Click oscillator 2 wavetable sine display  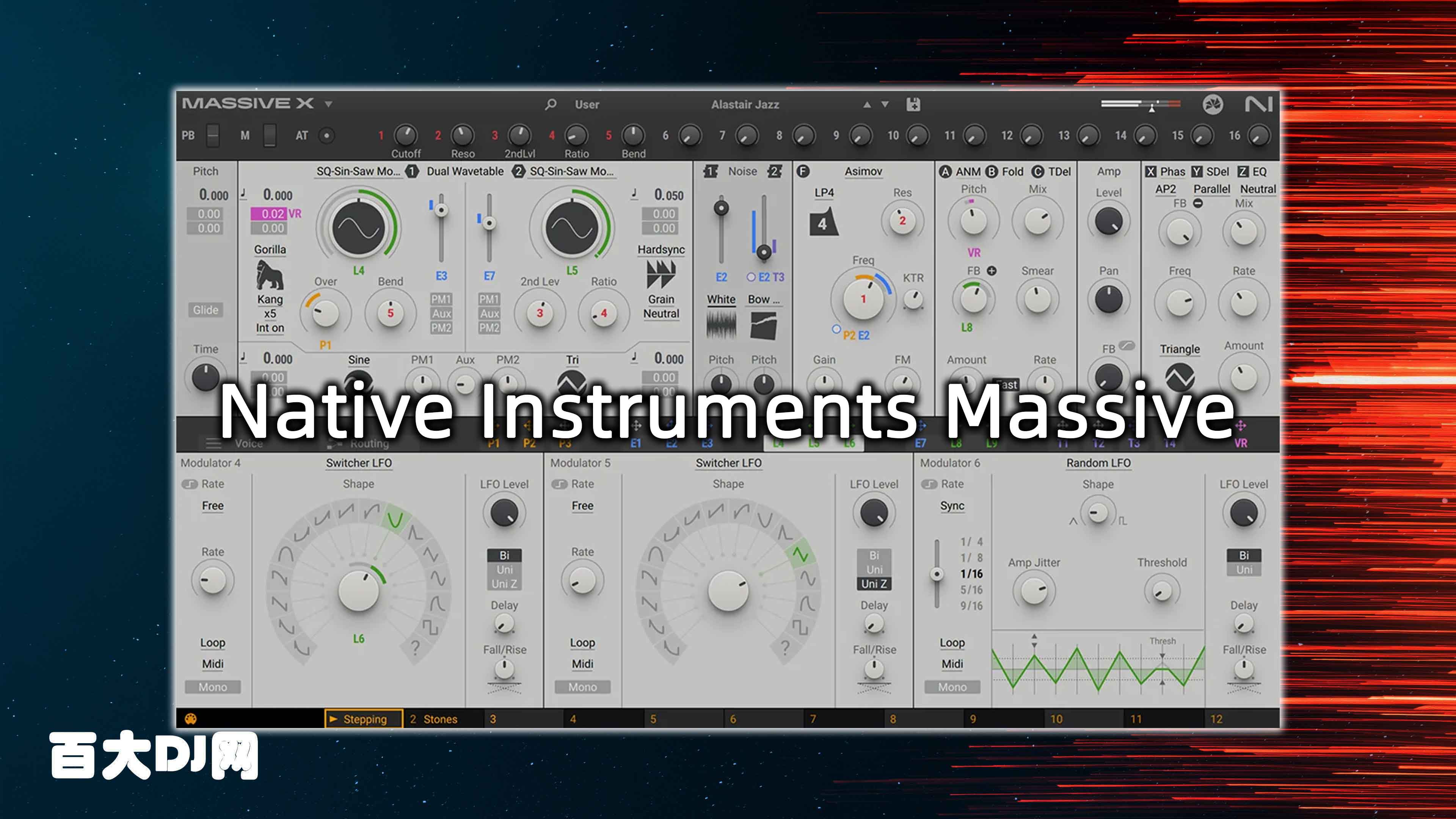pos(571,229)
